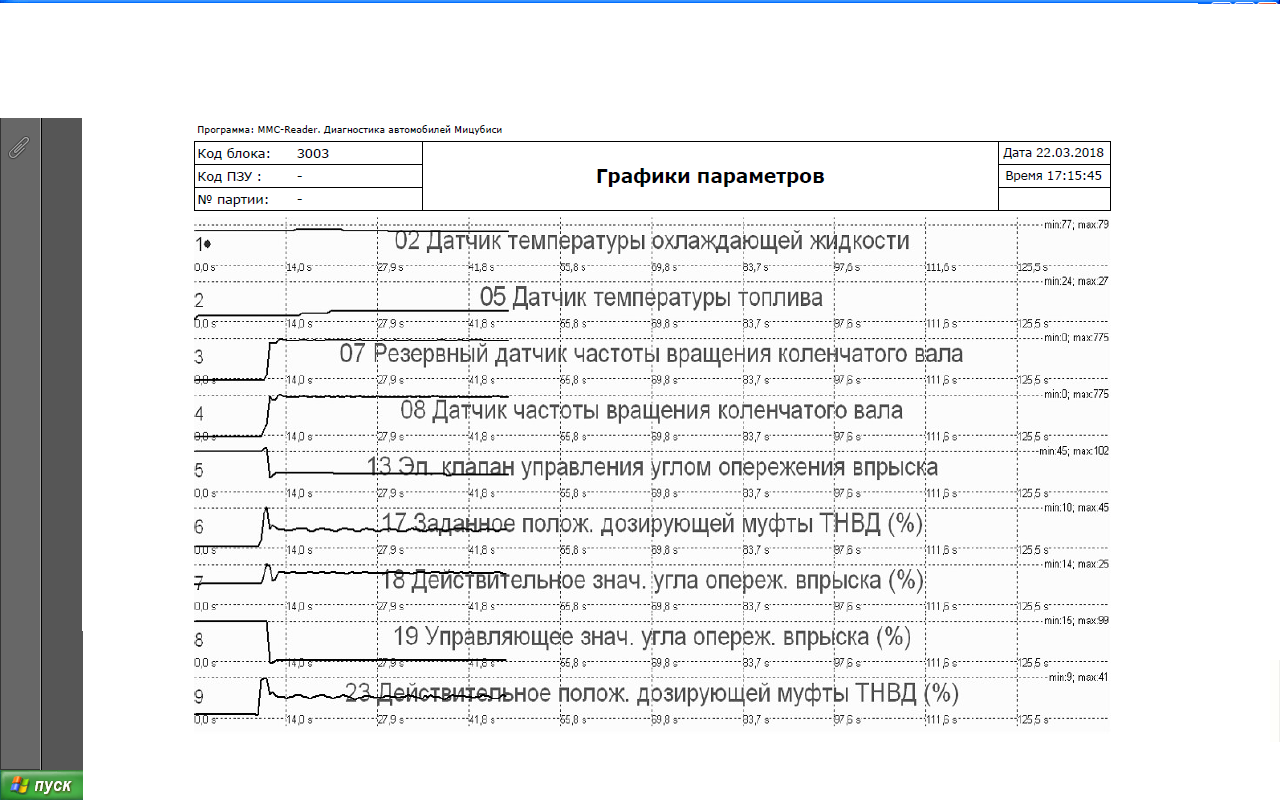Click graph 17 ТНВД target position label
Screen dimensions: 1280x800
click(x=652, y=523)
